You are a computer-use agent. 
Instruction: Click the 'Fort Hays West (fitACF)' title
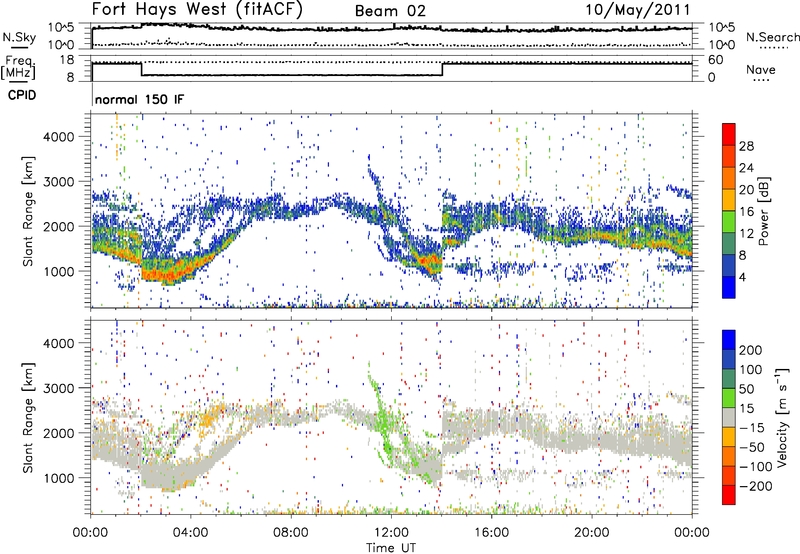coord(197,9)
